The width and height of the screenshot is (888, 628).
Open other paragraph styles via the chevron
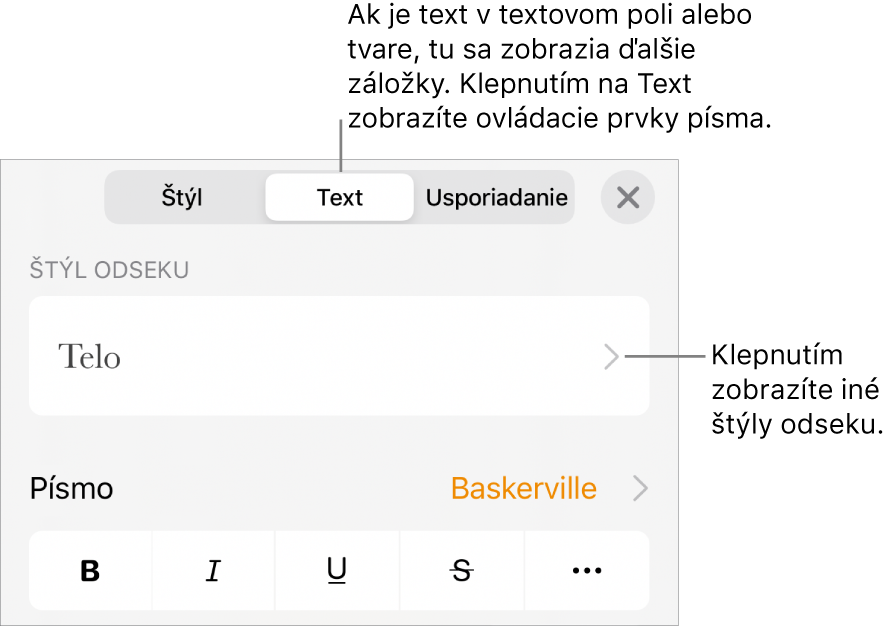611,357
